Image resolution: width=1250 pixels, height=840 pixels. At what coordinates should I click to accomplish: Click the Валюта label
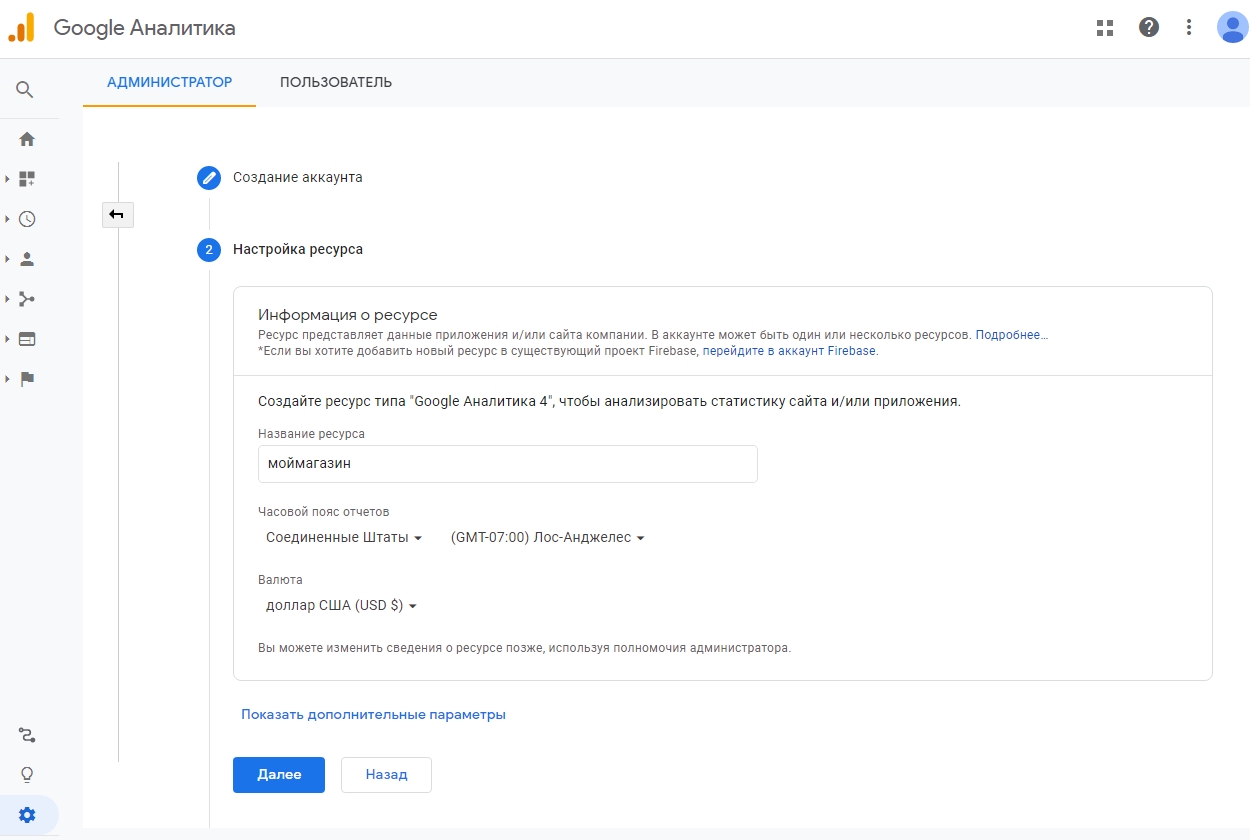point(280,580)
